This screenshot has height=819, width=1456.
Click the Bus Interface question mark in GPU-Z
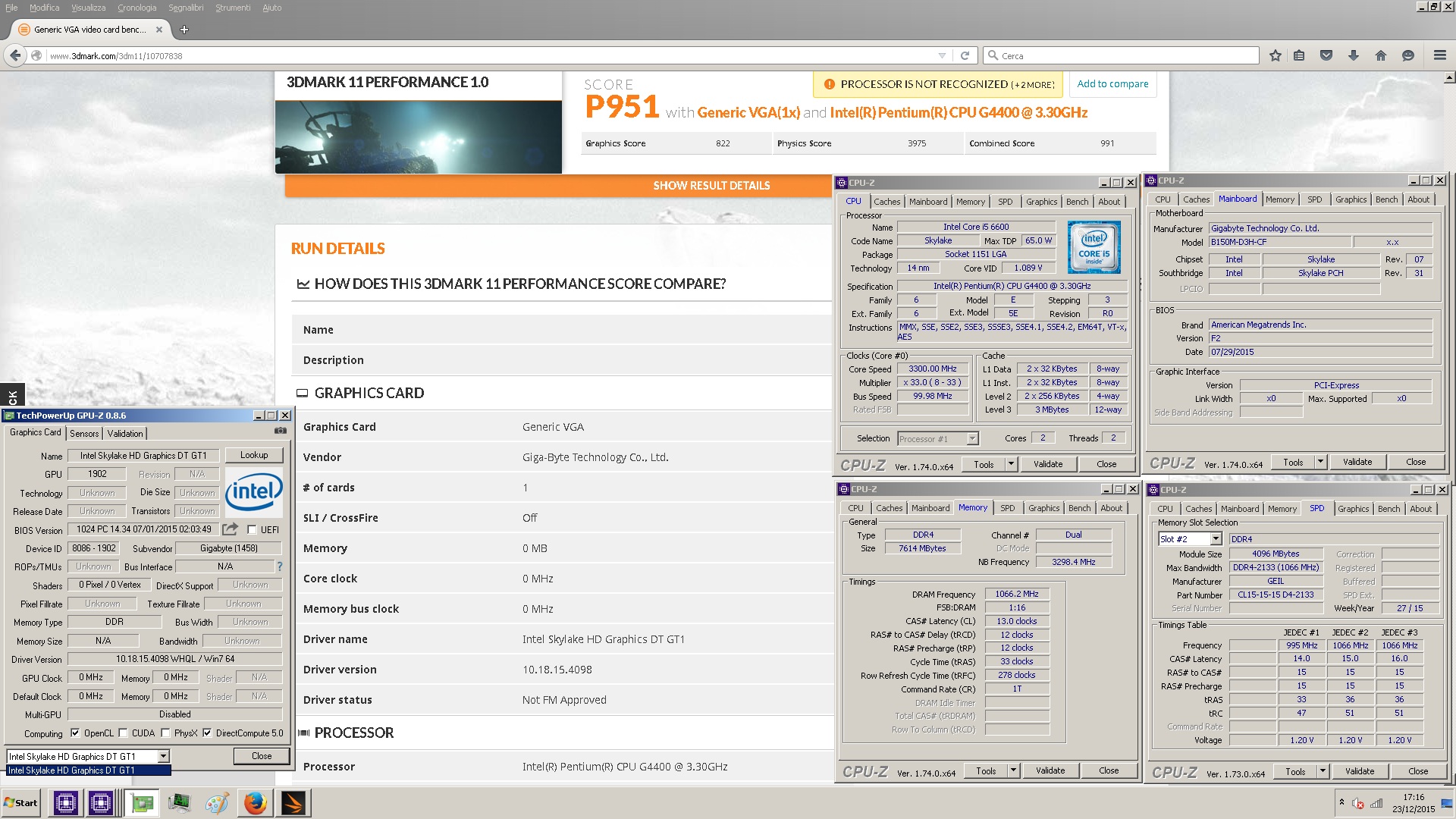click(280, 566)
